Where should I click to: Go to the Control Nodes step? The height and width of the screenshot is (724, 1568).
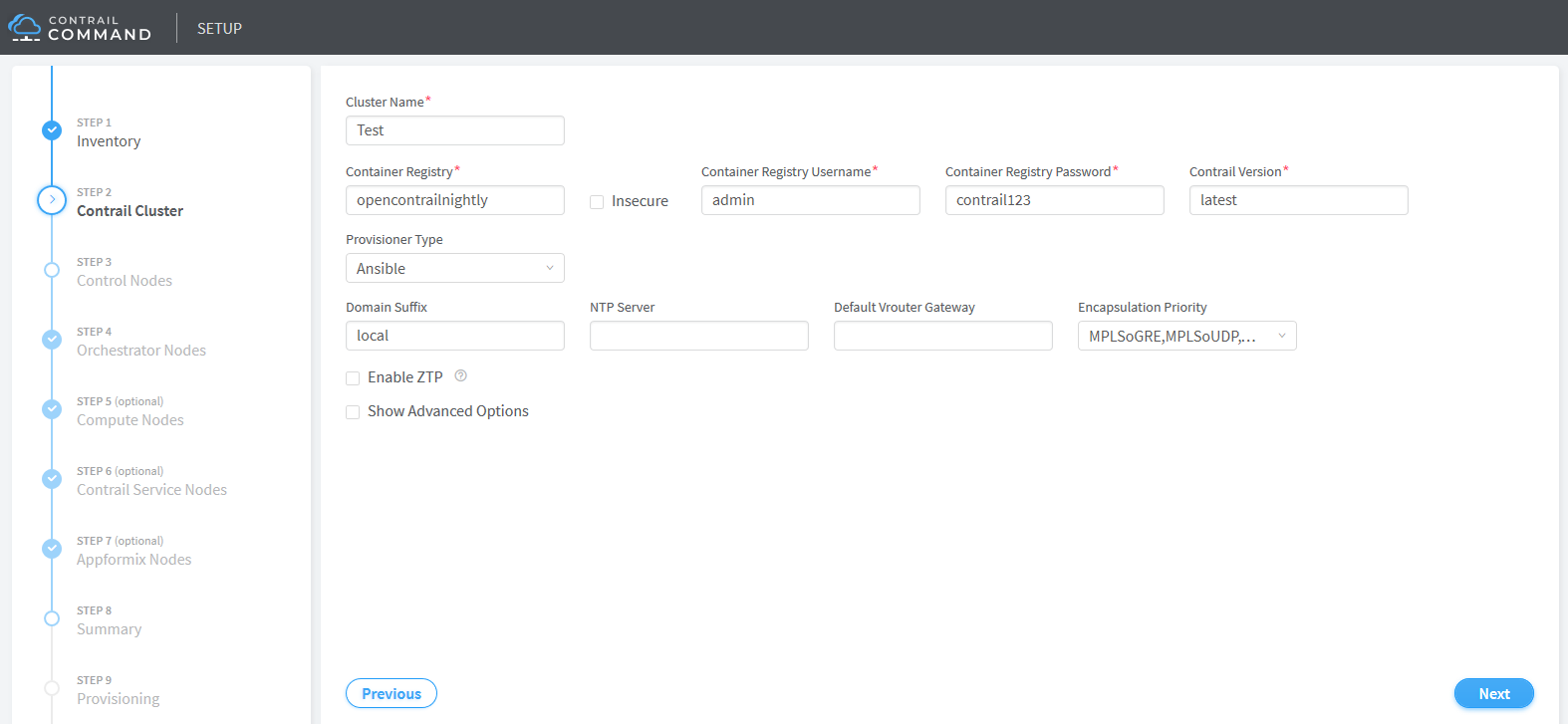pyautogui.click(x=125, y=281)
